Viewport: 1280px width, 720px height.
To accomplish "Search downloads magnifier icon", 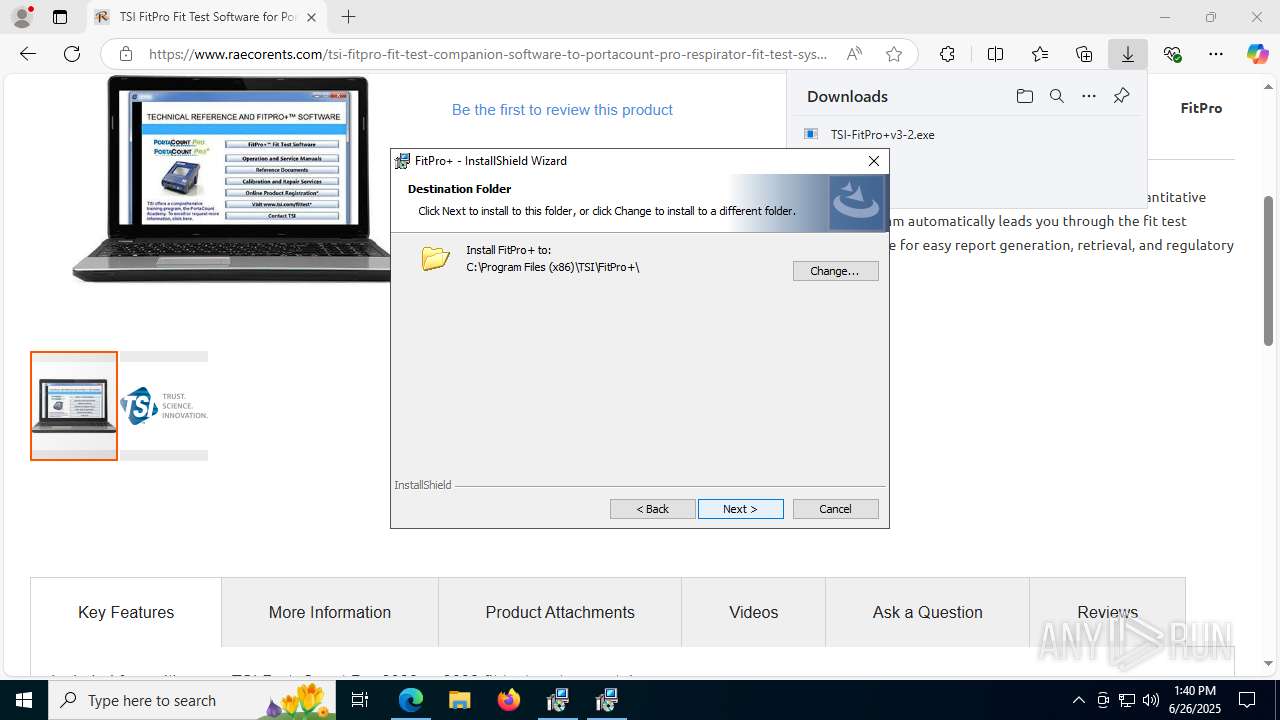I will coord(1056,96).
